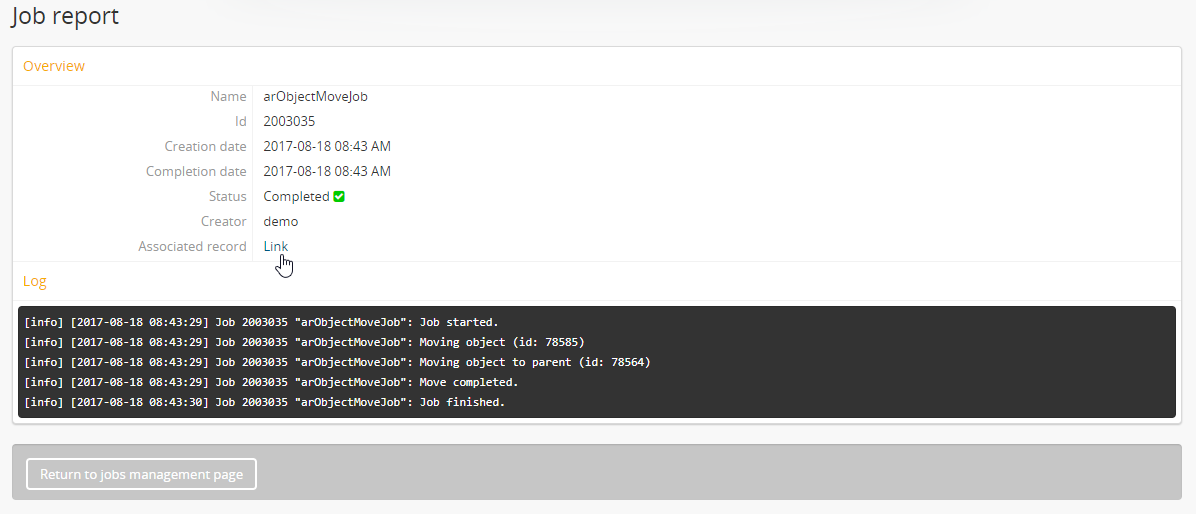Select the Overview section header

pos(54,66)
